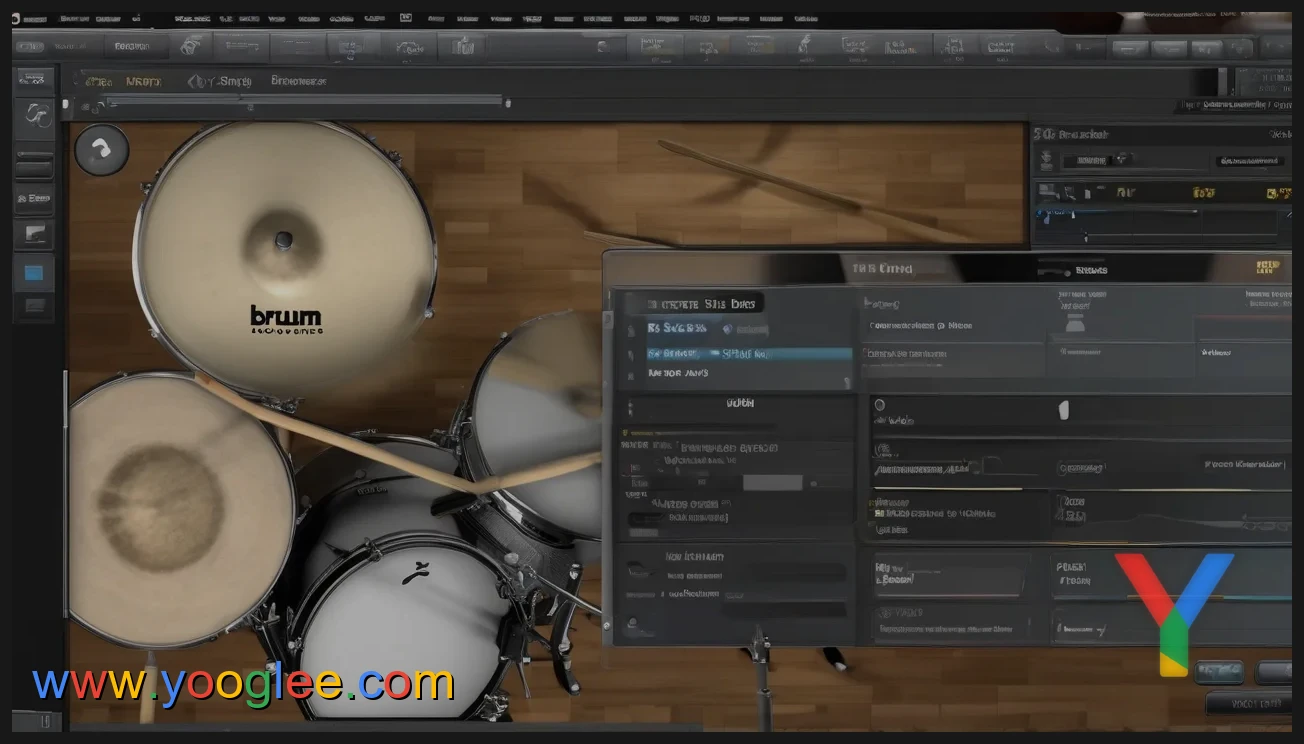Click the circular arrow icon above the snare drum

(102, 150)
